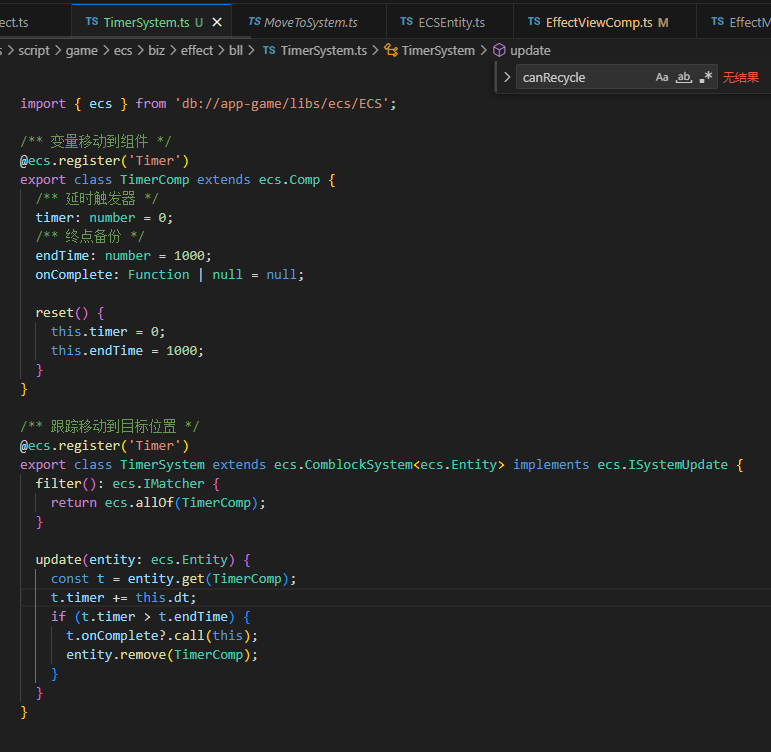The height and width of the screenshot is (752, 771).
Task: Click the TS file icon in breadcrumb
Action: point(269,50)
